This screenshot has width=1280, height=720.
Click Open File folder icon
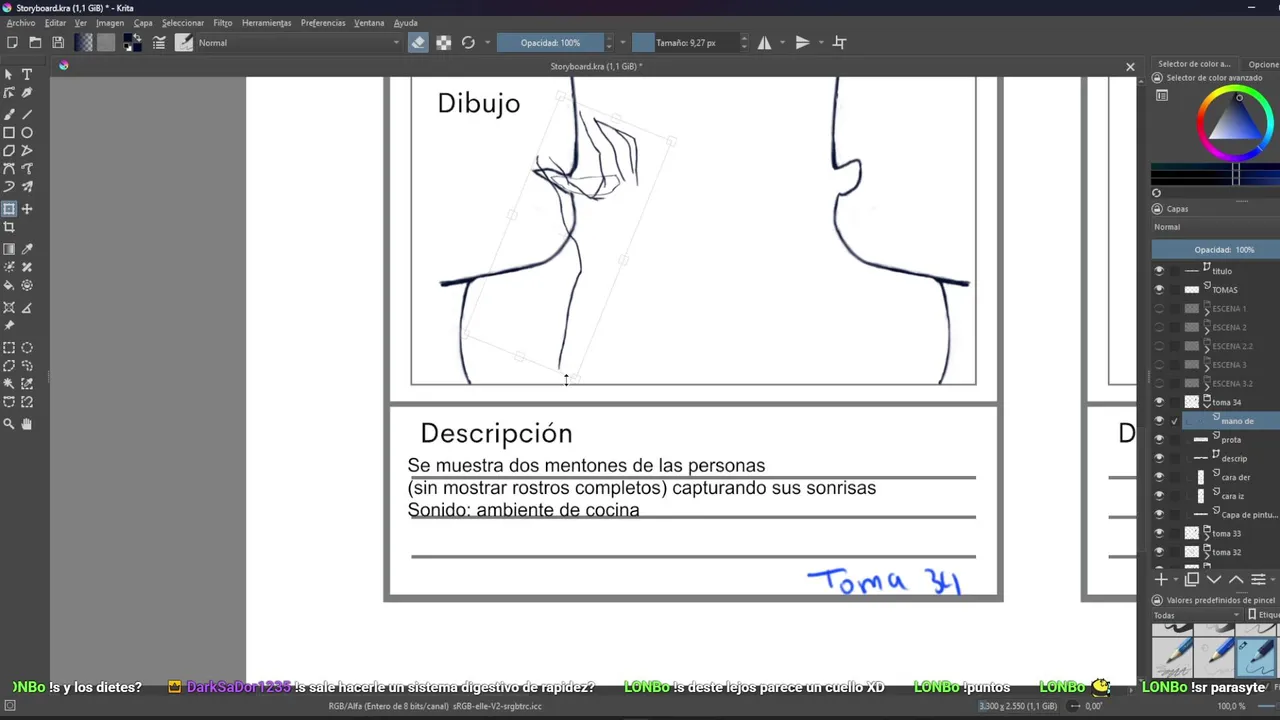point(35,43)
